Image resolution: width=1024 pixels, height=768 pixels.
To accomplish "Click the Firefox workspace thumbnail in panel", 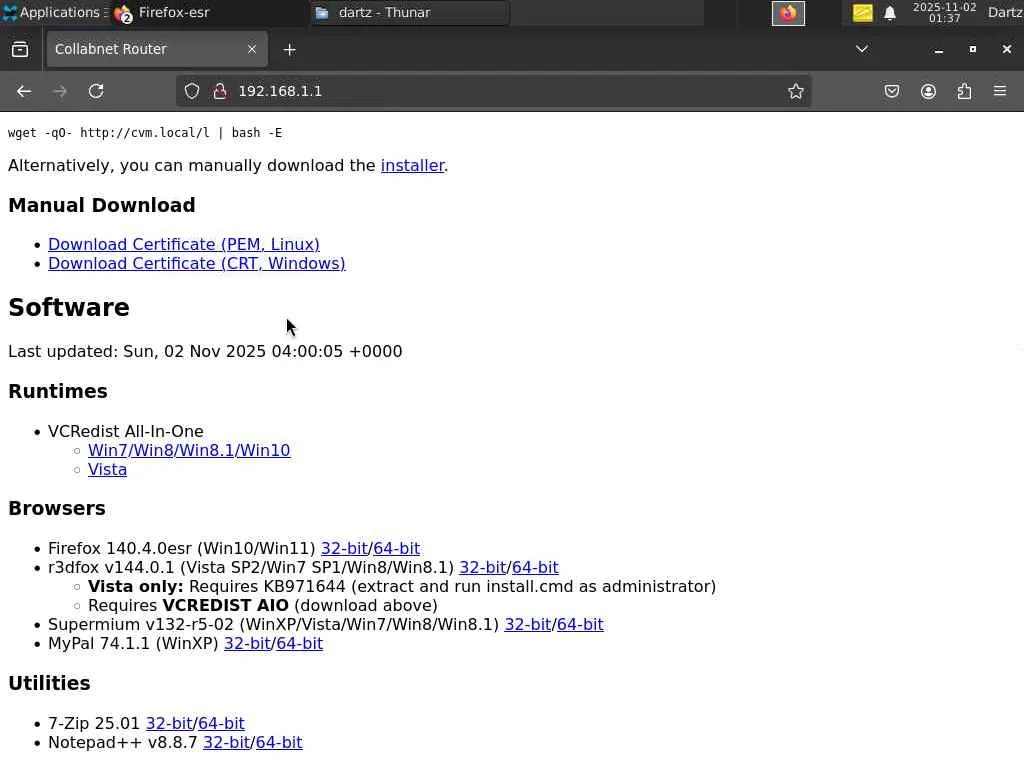I will (788, 13).
